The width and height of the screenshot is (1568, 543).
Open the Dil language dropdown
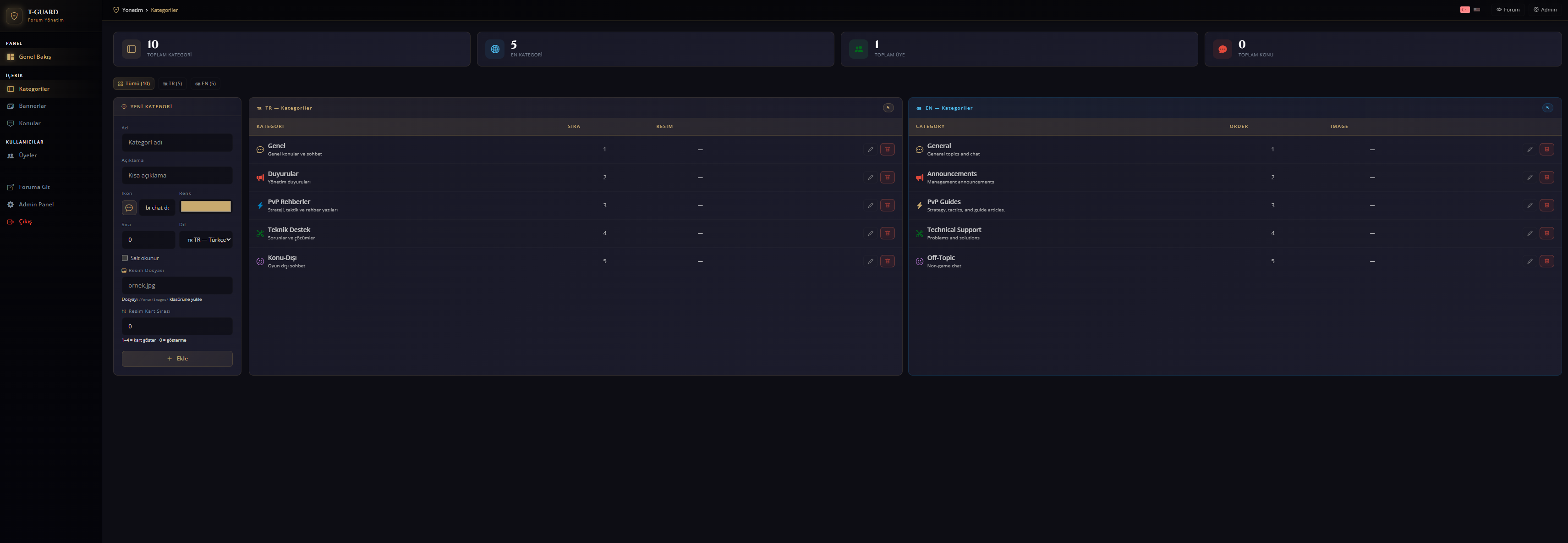click(x=206, y=239)
